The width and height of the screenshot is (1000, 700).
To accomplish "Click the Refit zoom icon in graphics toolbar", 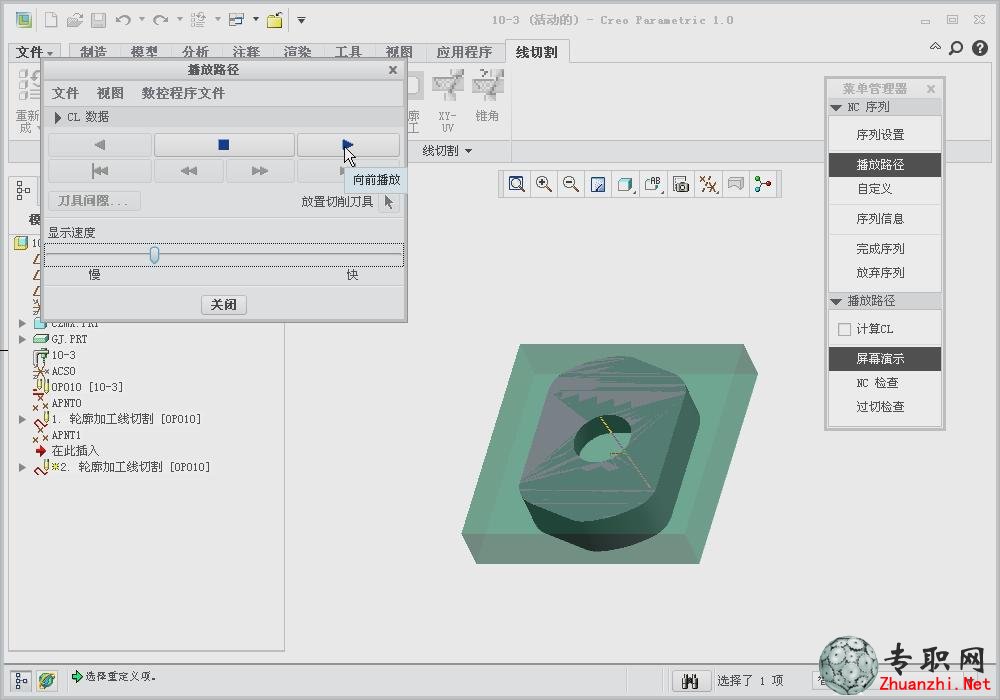I will click(x=517, y=185).
